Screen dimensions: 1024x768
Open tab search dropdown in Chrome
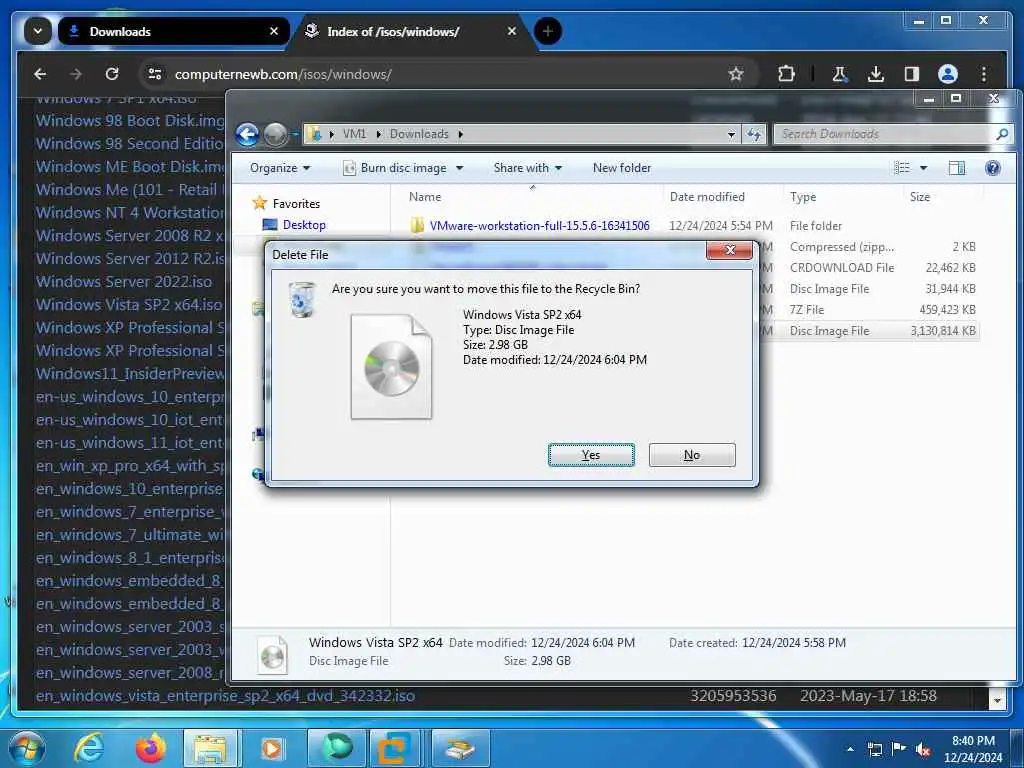point(38,31)
